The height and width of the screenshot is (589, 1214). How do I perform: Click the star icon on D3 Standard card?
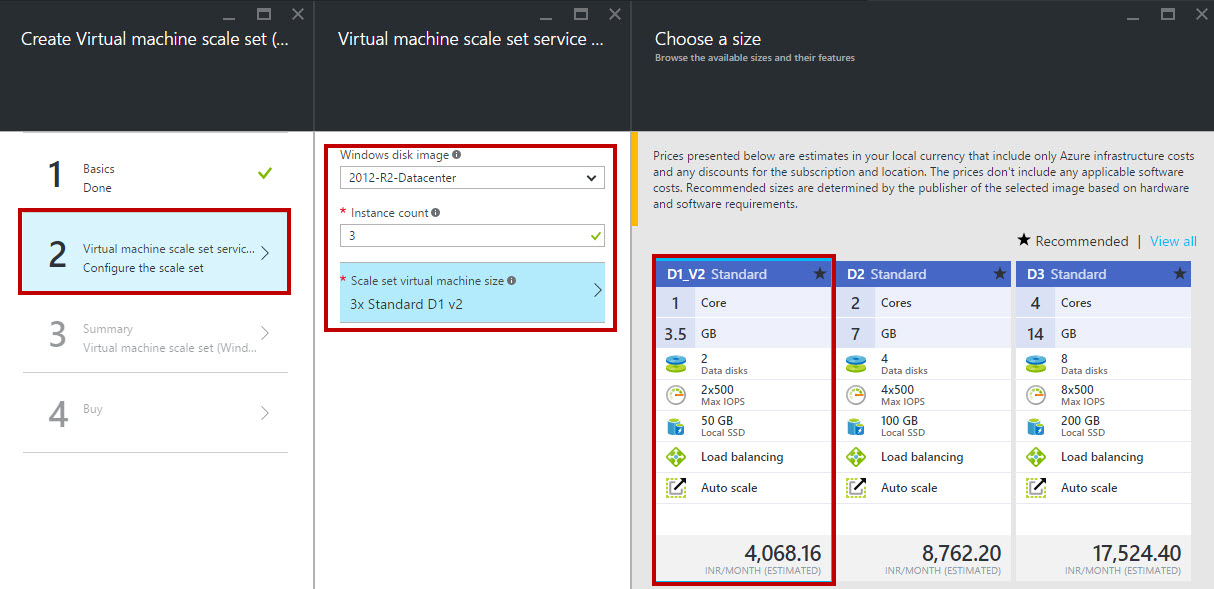(1180, 274)
